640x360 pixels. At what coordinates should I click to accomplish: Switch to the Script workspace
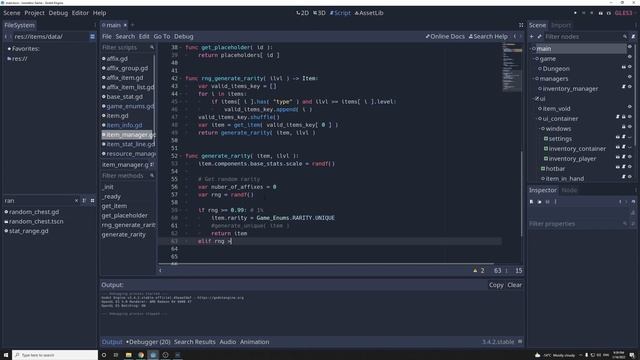coord(340,13)
